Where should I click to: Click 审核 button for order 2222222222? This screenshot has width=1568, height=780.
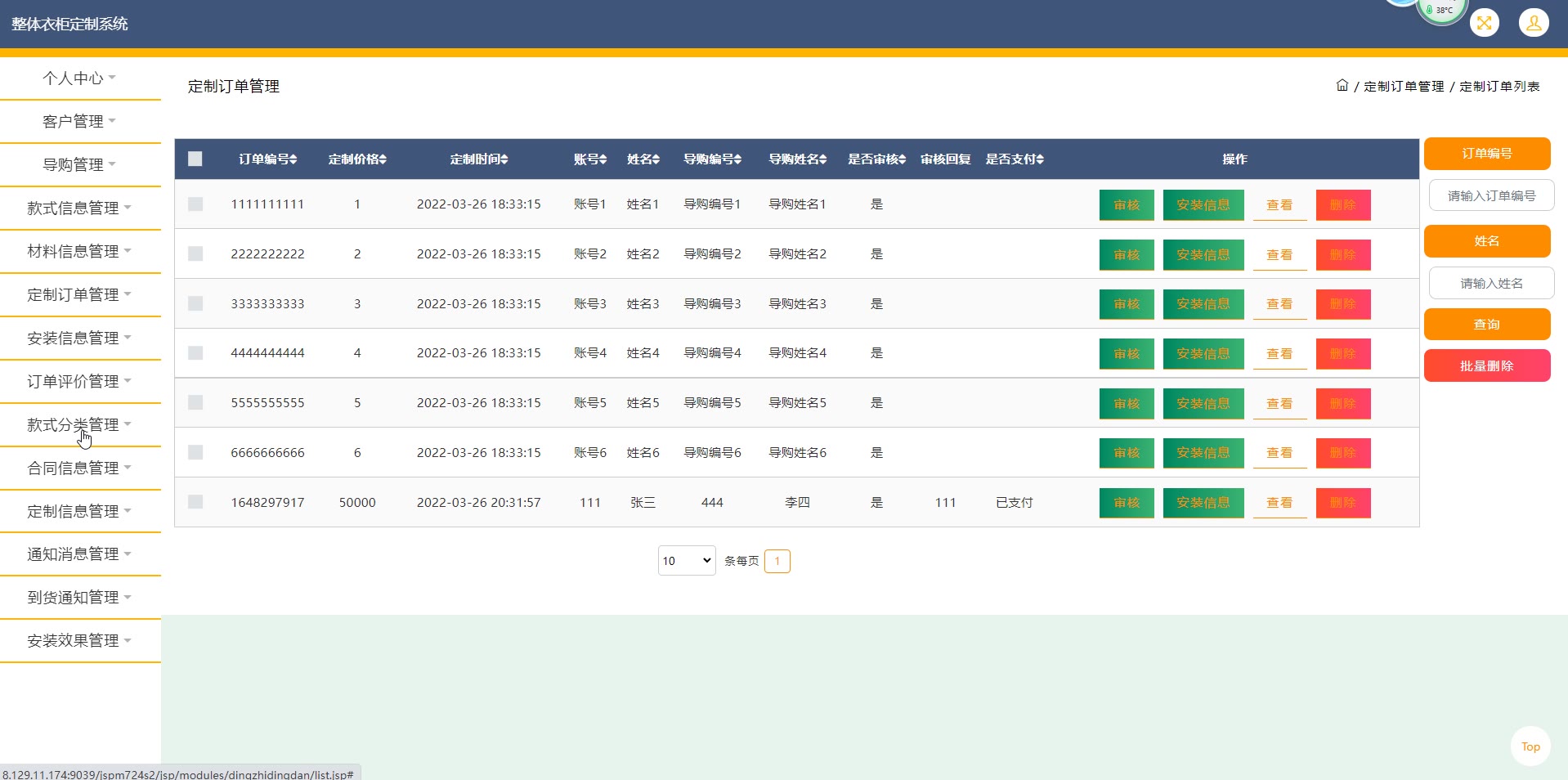[1126, 254]
